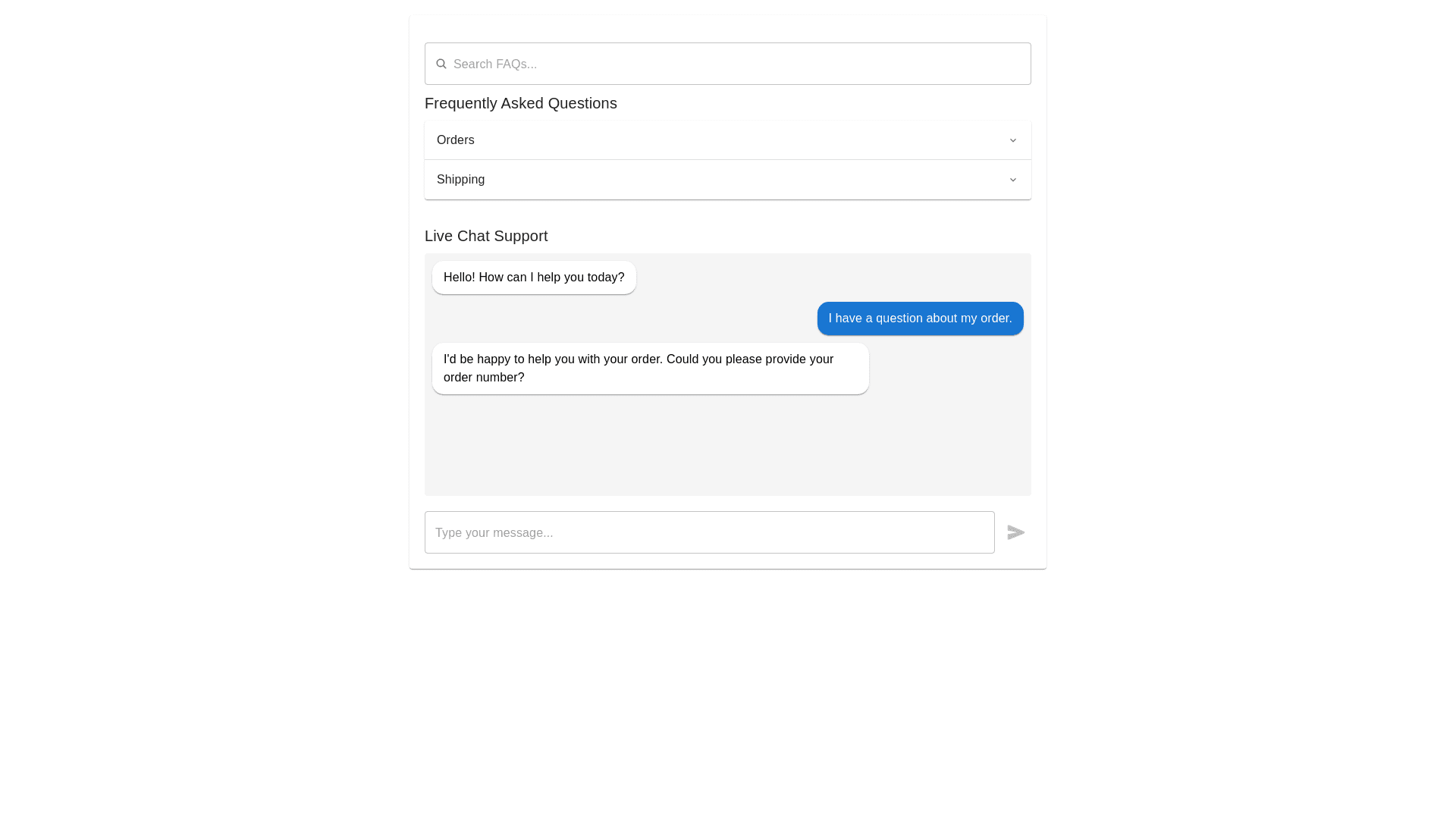The width and height of the screenshot is (1456, 819).
Task: Select the 'Hello! How can I help' bubble
Action: [x=534, y=278]
